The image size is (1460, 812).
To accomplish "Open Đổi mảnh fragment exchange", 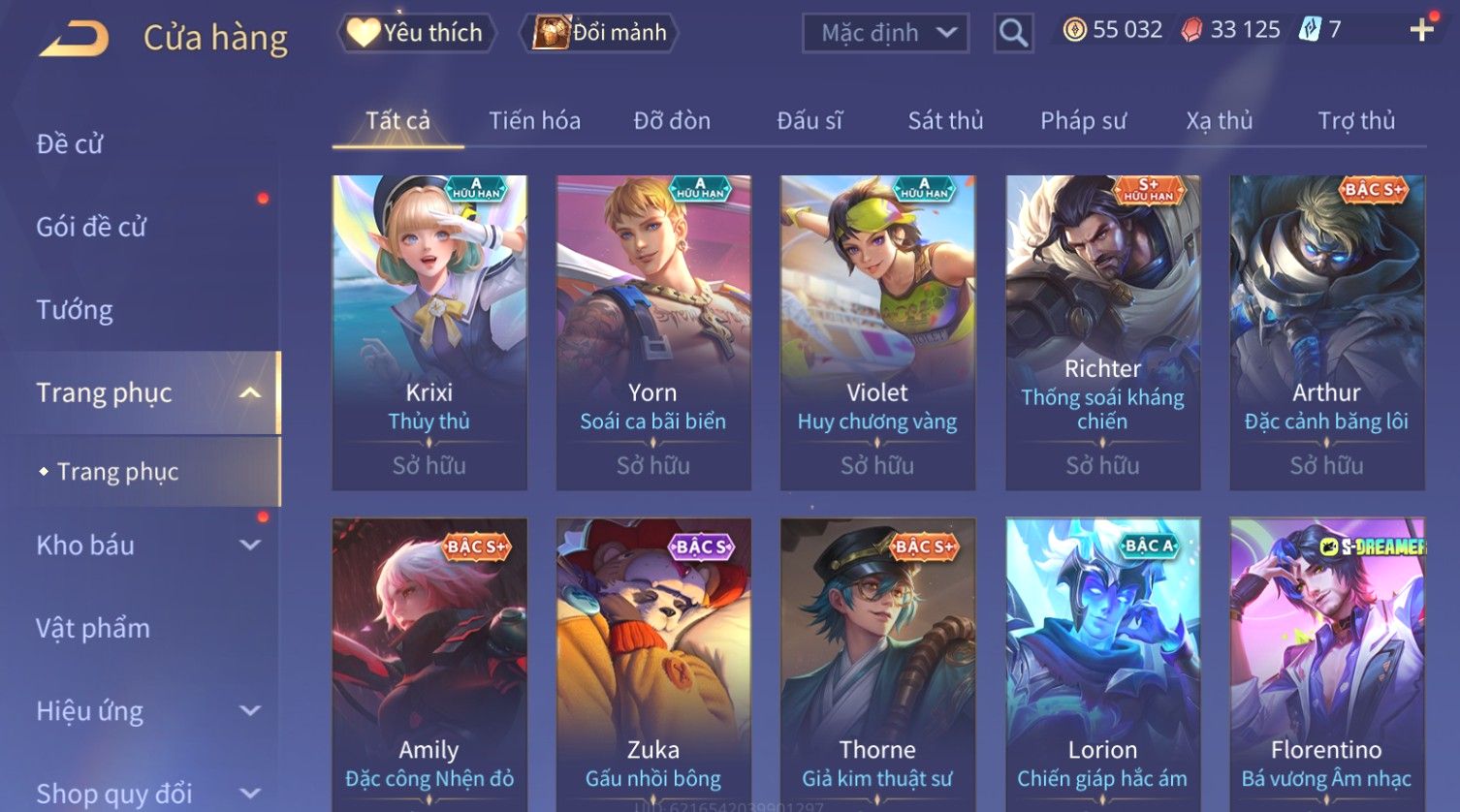I will [x=598, y=33].
